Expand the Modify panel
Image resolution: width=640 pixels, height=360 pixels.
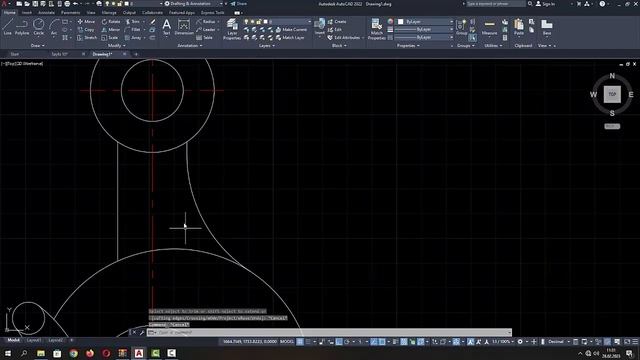coord(117,46)
